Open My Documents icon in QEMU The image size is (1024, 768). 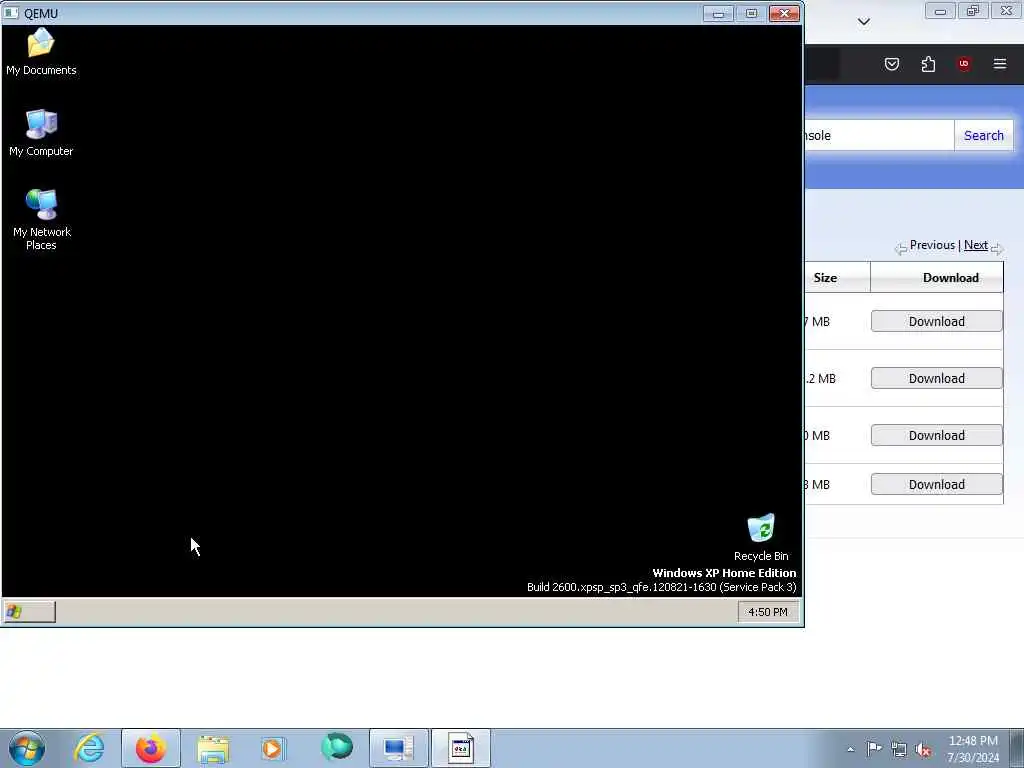click(40, 52)
